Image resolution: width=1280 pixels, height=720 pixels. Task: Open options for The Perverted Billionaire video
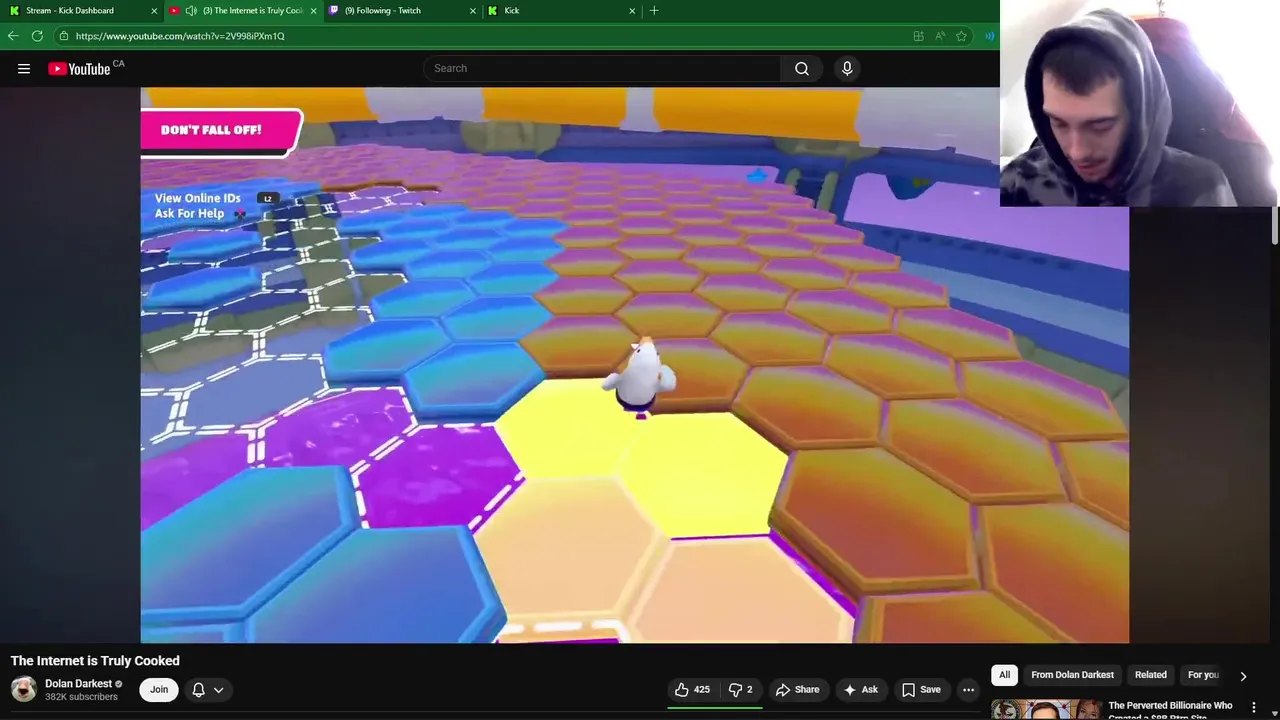pos(1254,707)
